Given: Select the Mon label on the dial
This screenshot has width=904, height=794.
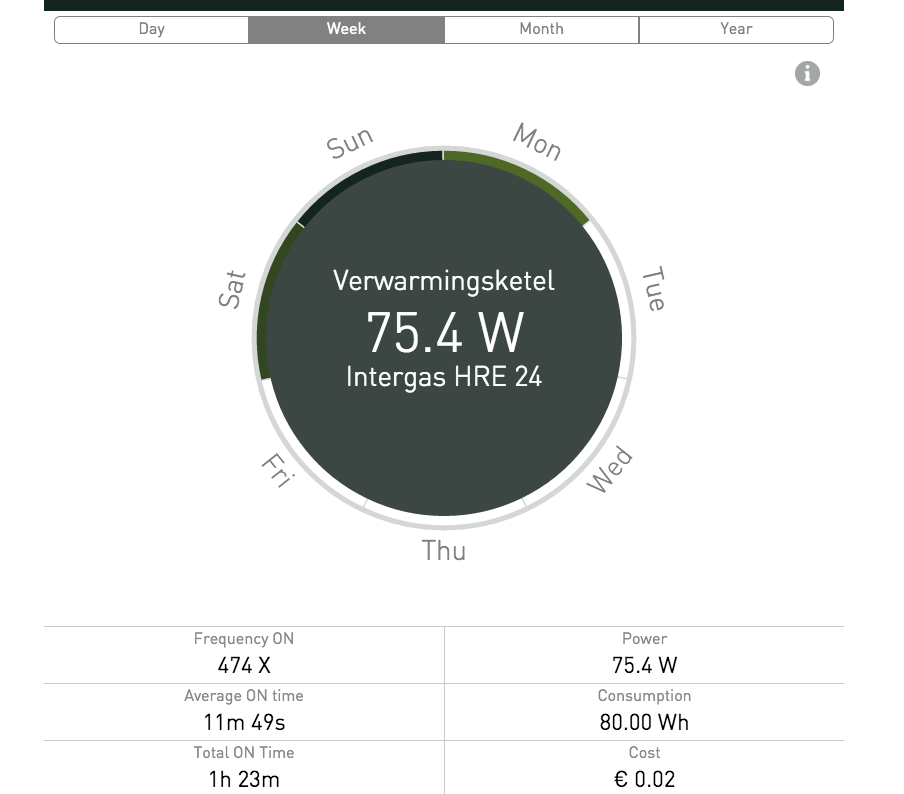Looking at the screenshot, I should pos(537,142).
